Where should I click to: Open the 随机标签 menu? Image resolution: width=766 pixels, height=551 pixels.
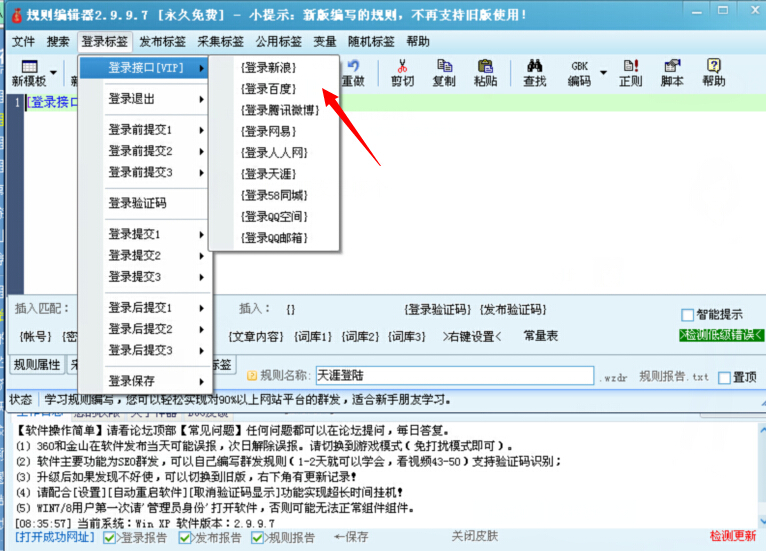371,42
